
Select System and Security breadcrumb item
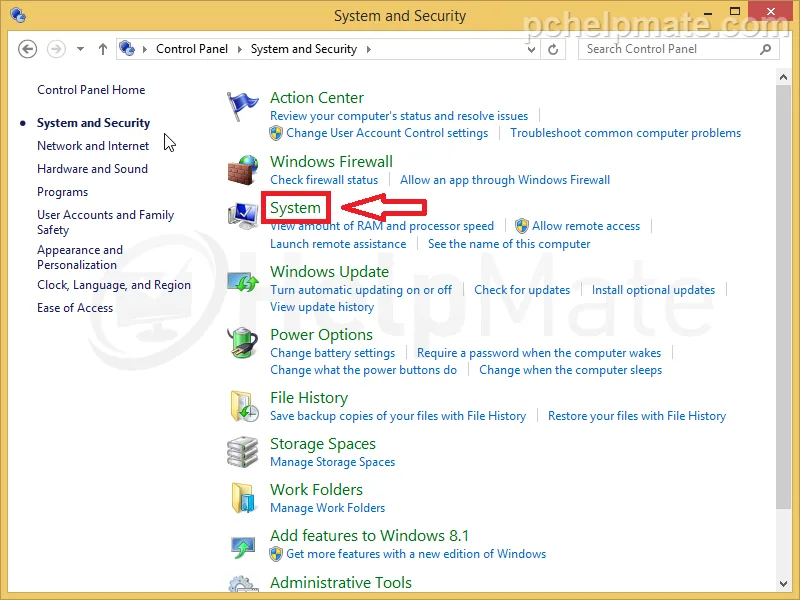coord(304,49)
